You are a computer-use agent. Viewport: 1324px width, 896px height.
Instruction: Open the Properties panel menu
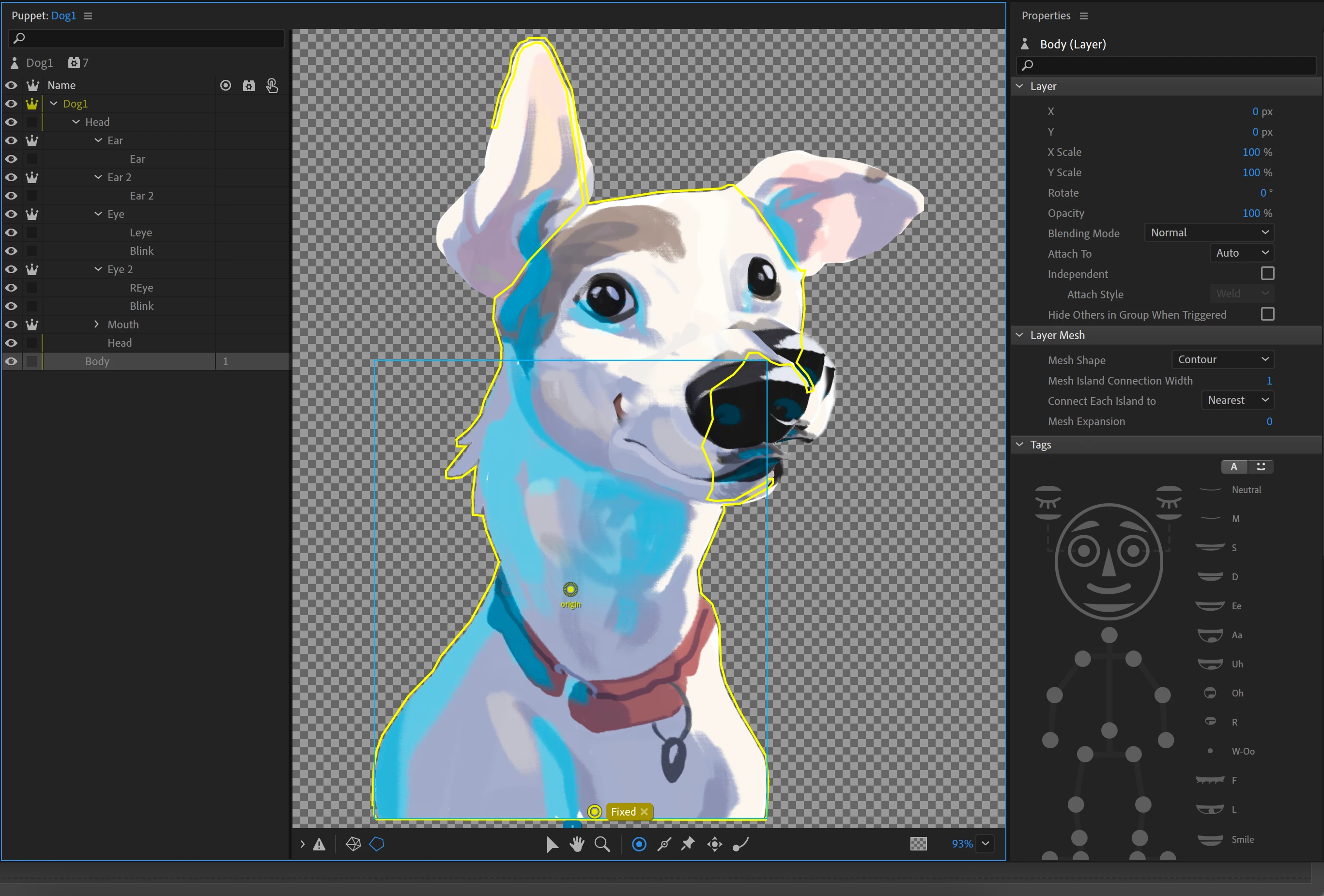[x=1084, y=16]
